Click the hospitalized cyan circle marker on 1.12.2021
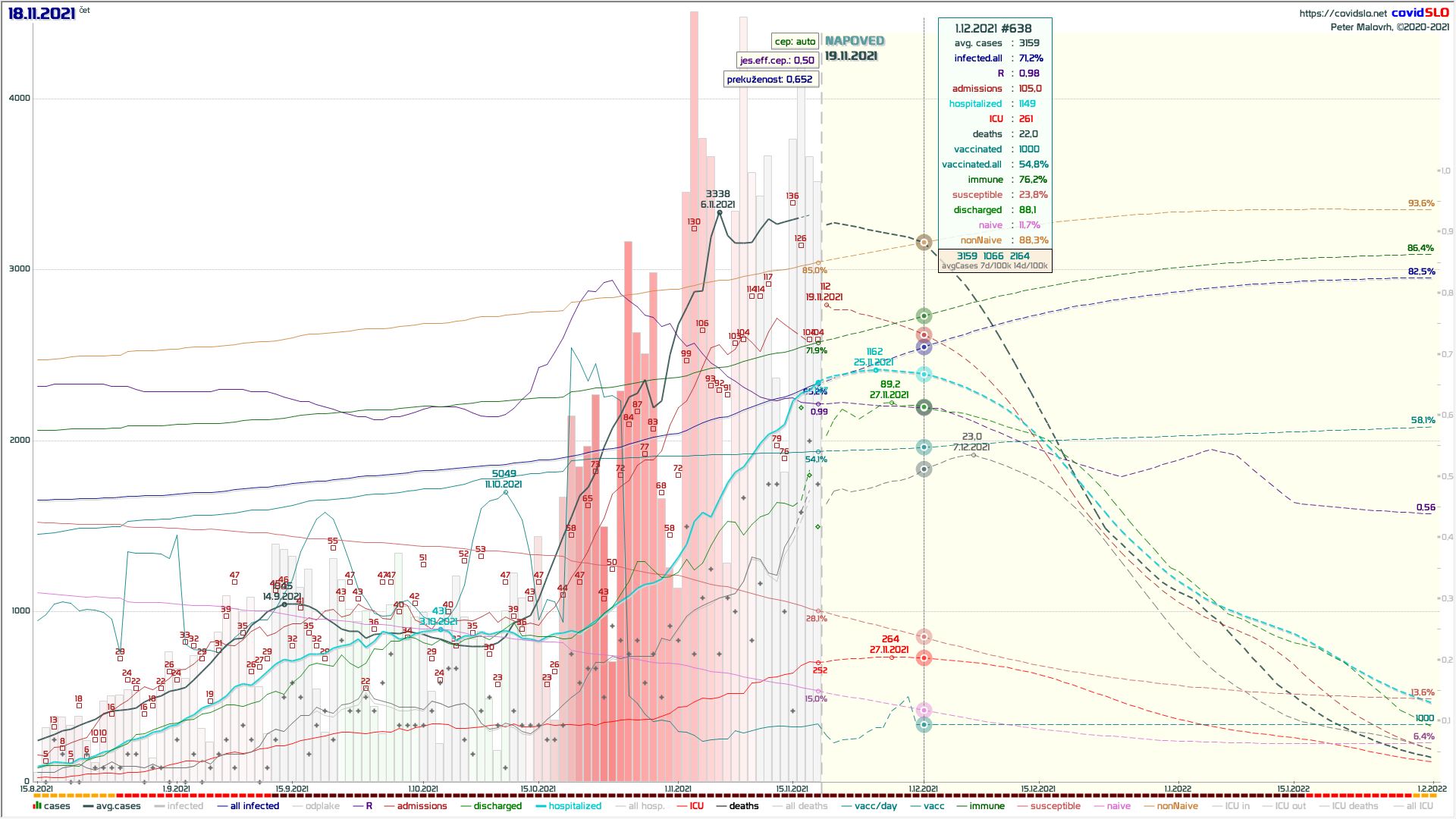The image size is (1456, 819). [924, 374]
